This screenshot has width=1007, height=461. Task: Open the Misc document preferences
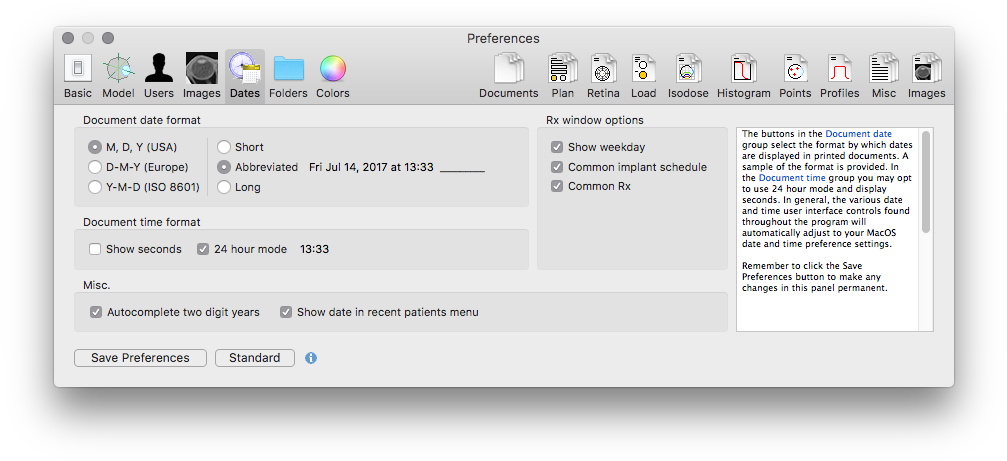point(884,76)
